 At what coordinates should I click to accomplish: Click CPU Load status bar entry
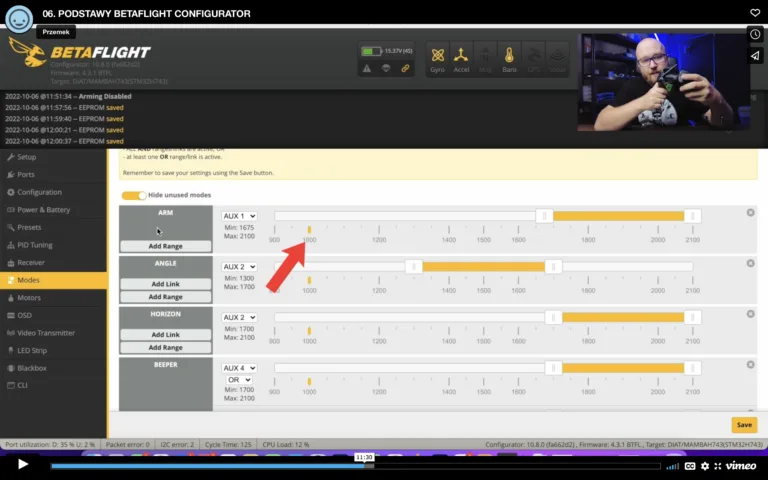pos(286,445)
